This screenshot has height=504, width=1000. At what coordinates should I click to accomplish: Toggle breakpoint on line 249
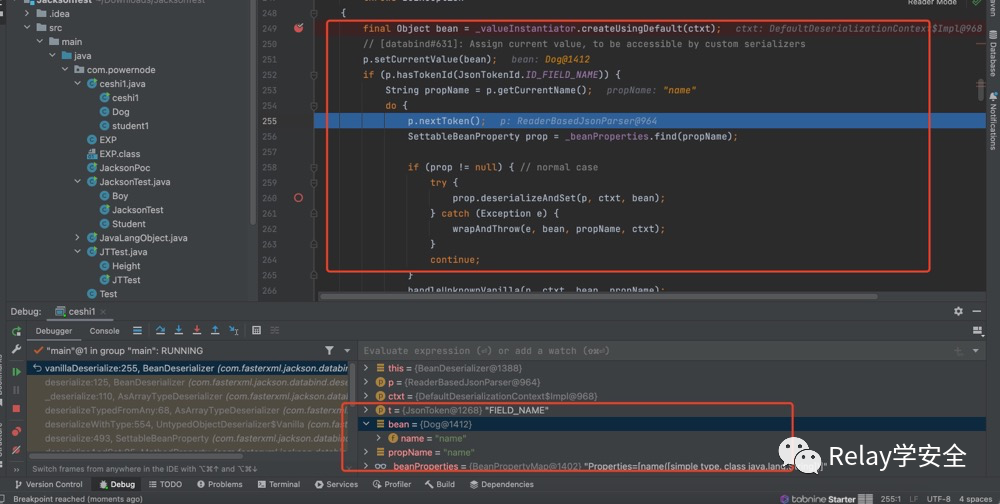[298, 28]
